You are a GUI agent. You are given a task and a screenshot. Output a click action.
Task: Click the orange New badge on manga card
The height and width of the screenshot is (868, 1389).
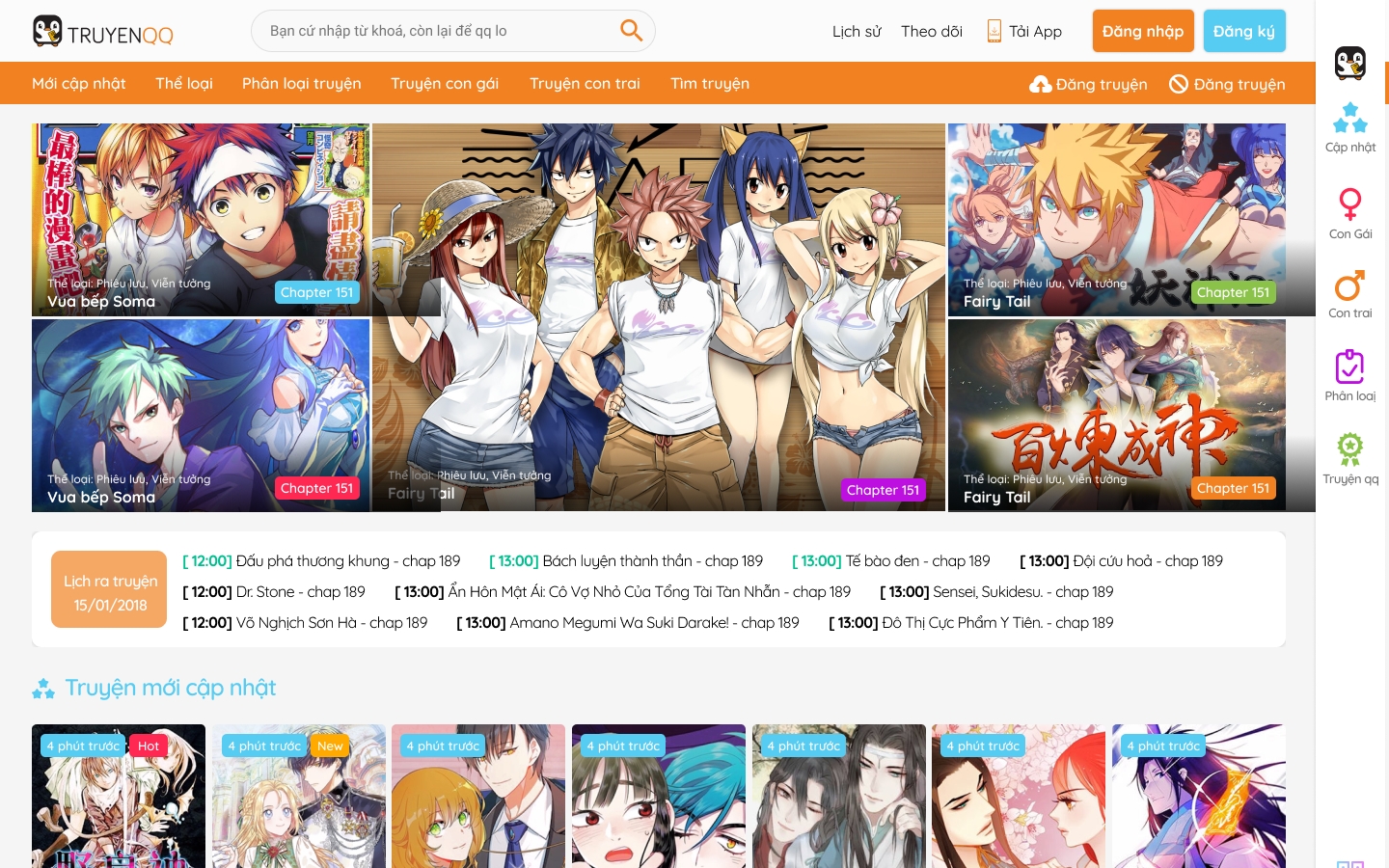coord(330,746)
